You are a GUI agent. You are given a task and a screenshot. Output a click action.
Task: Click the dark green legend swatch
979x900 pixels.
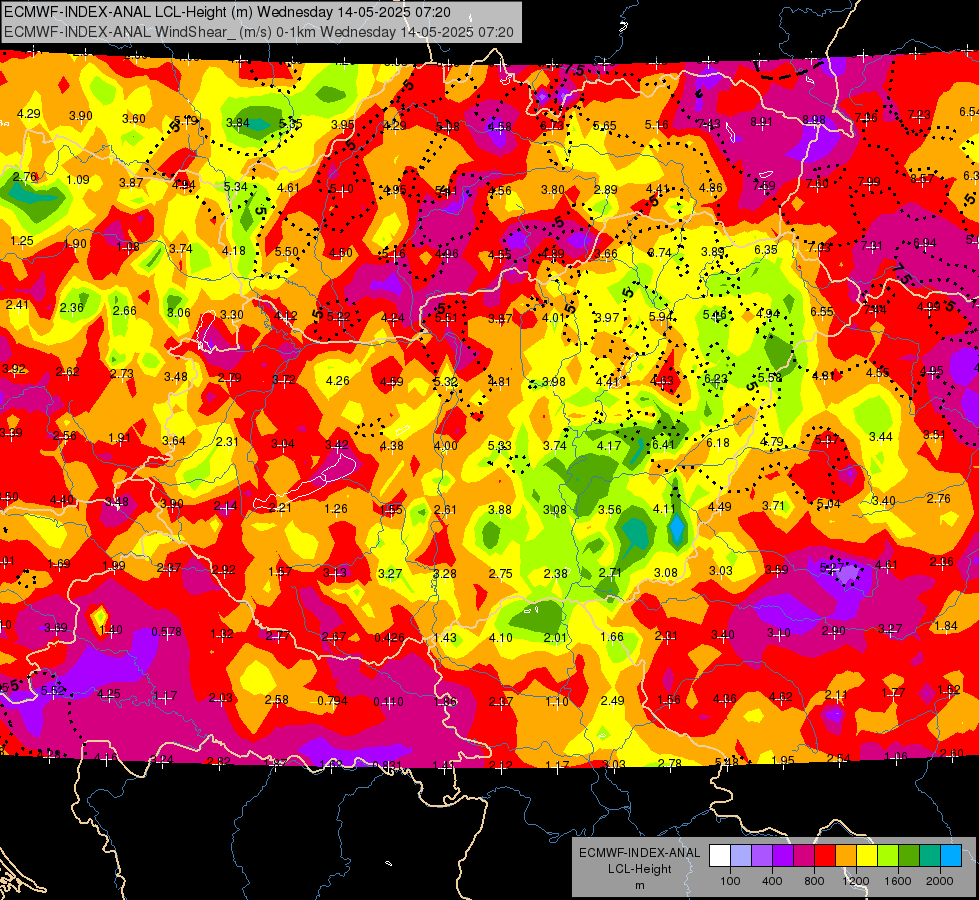[x=909, y=856]
